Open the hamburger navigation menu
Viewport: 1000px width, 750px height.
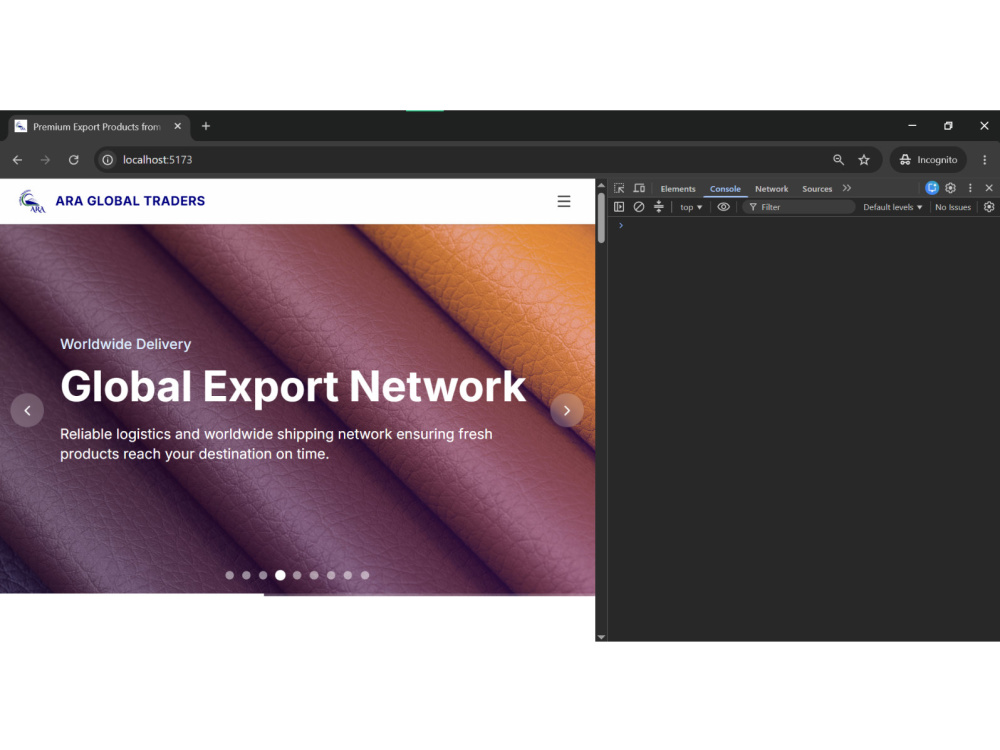(564, 202)
